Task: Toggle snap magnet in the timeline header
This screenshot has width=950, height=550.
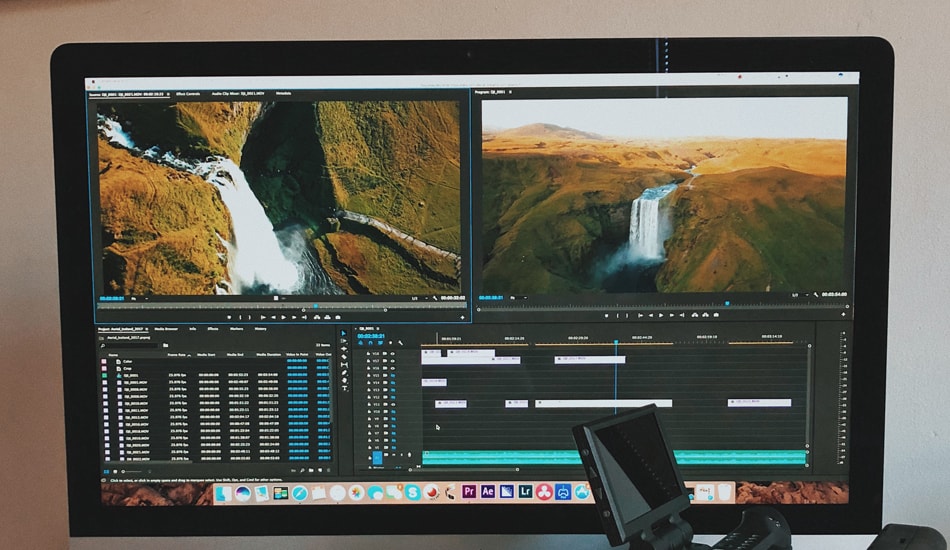Action: tap(370, 343)
